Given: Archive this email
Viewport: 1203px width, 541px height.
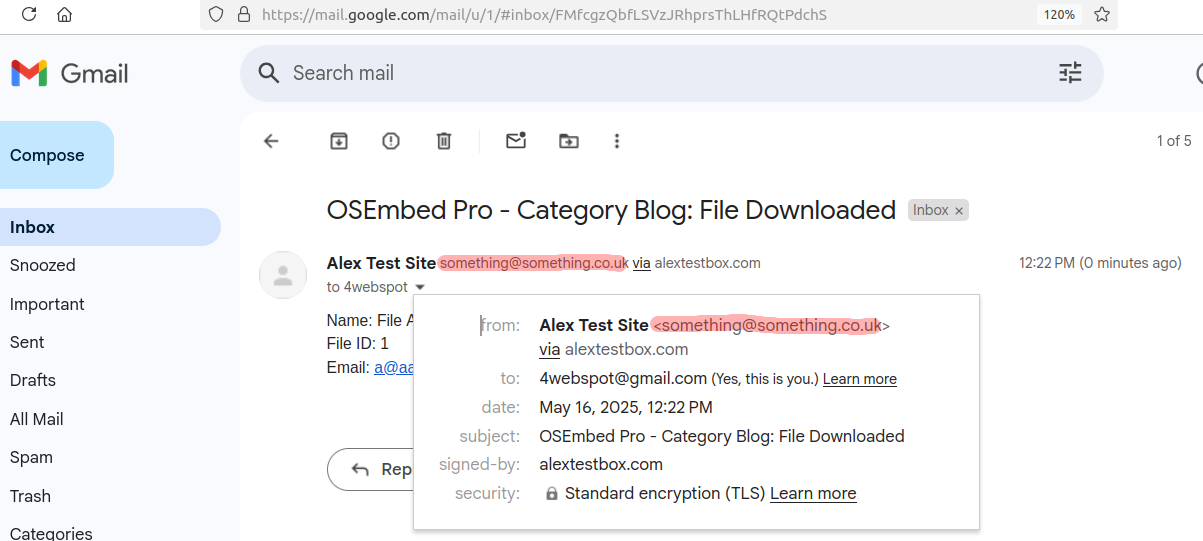Looking at the screenshot, I should (339, 141).
